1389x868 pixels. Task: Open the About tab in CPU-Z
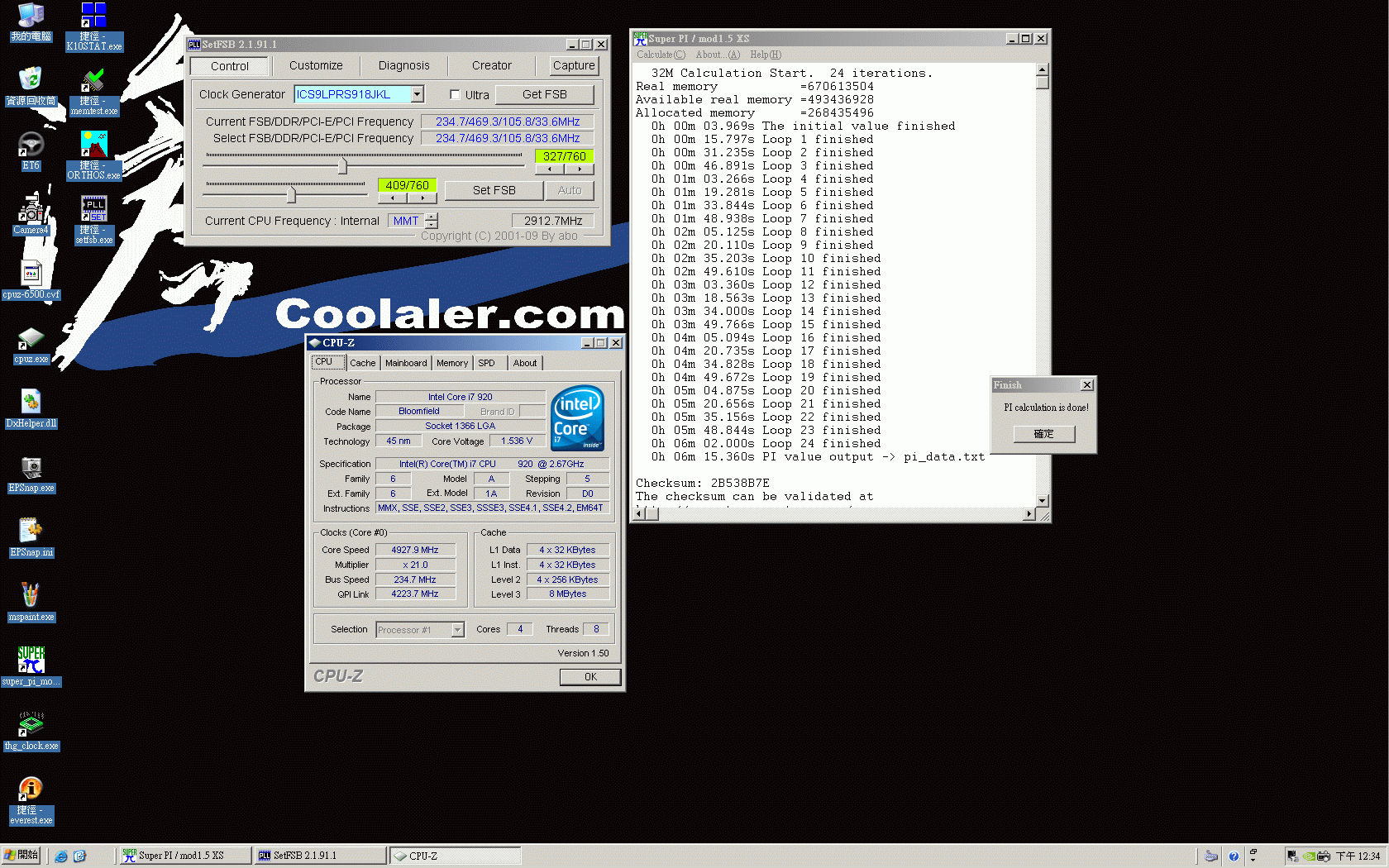[525, 363]
